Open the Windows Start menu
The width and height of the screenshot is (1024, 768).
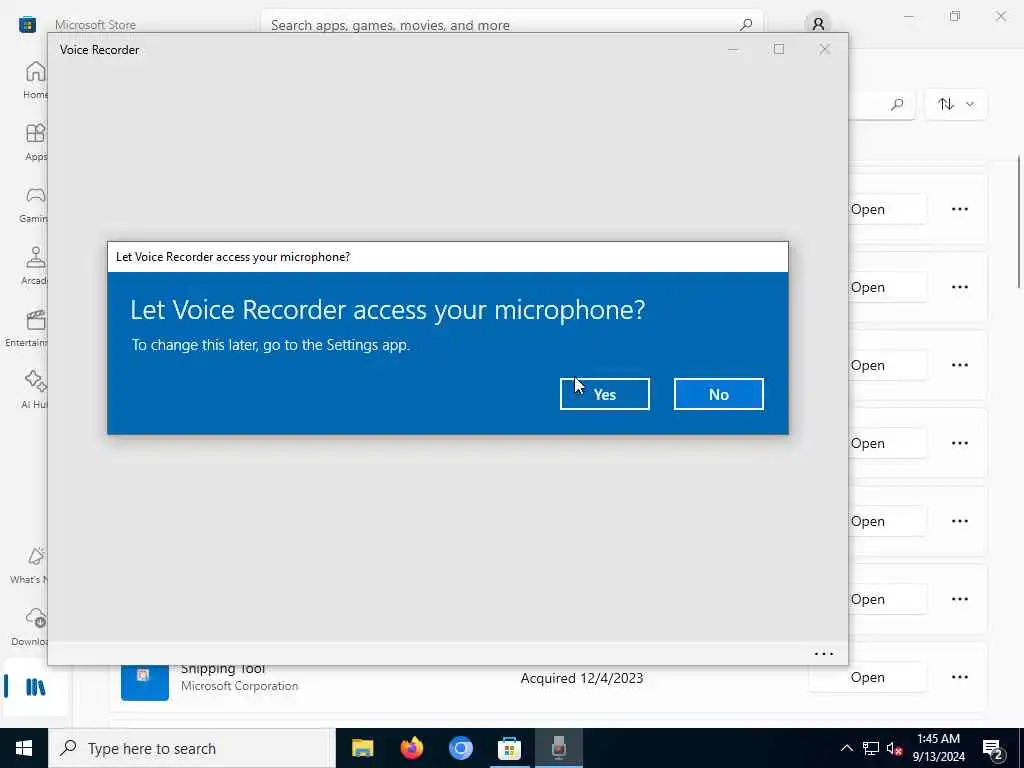24,748
